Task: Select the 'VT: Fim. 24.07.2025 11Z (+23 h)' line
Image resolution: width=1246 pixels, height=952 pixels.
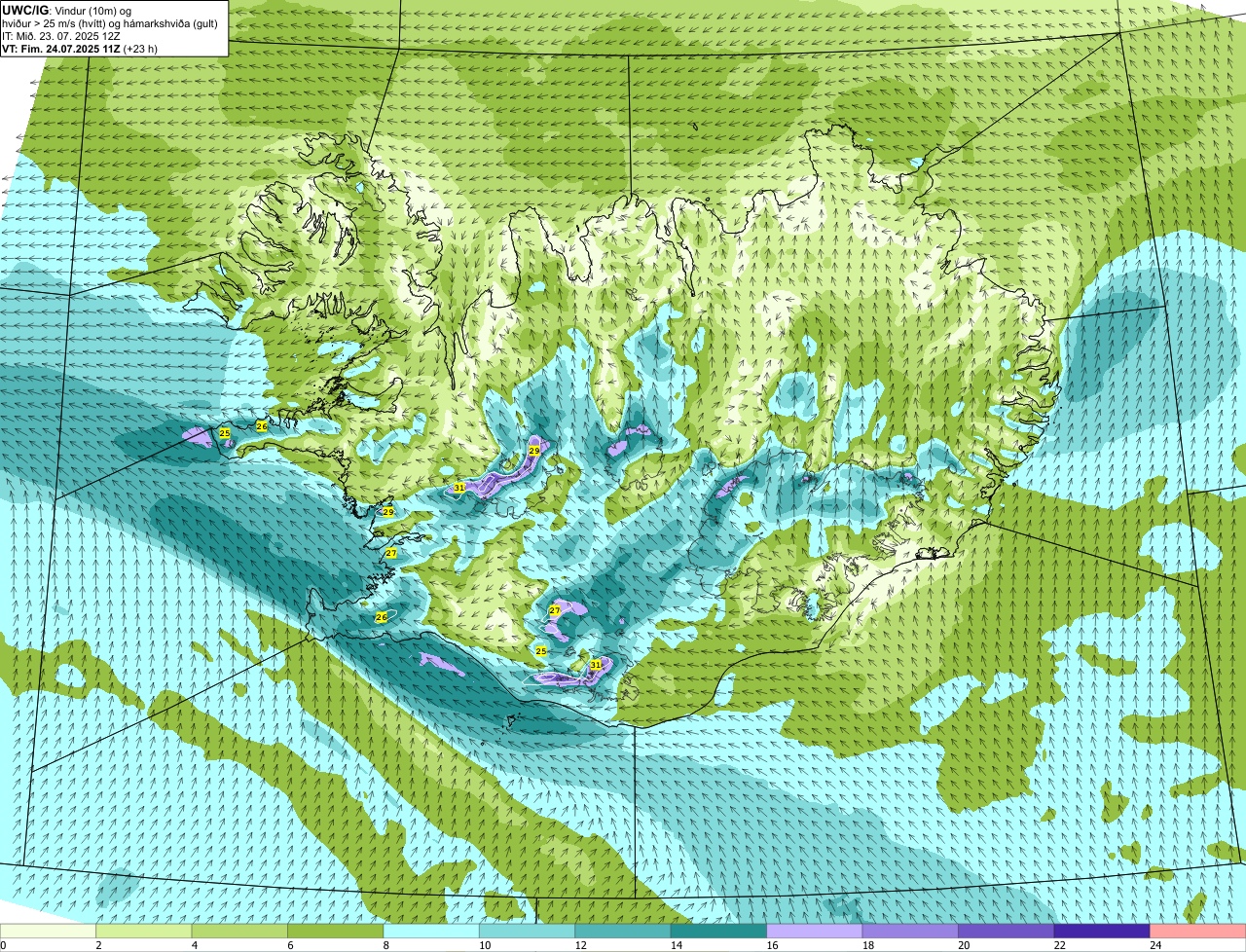Action: 80,49
